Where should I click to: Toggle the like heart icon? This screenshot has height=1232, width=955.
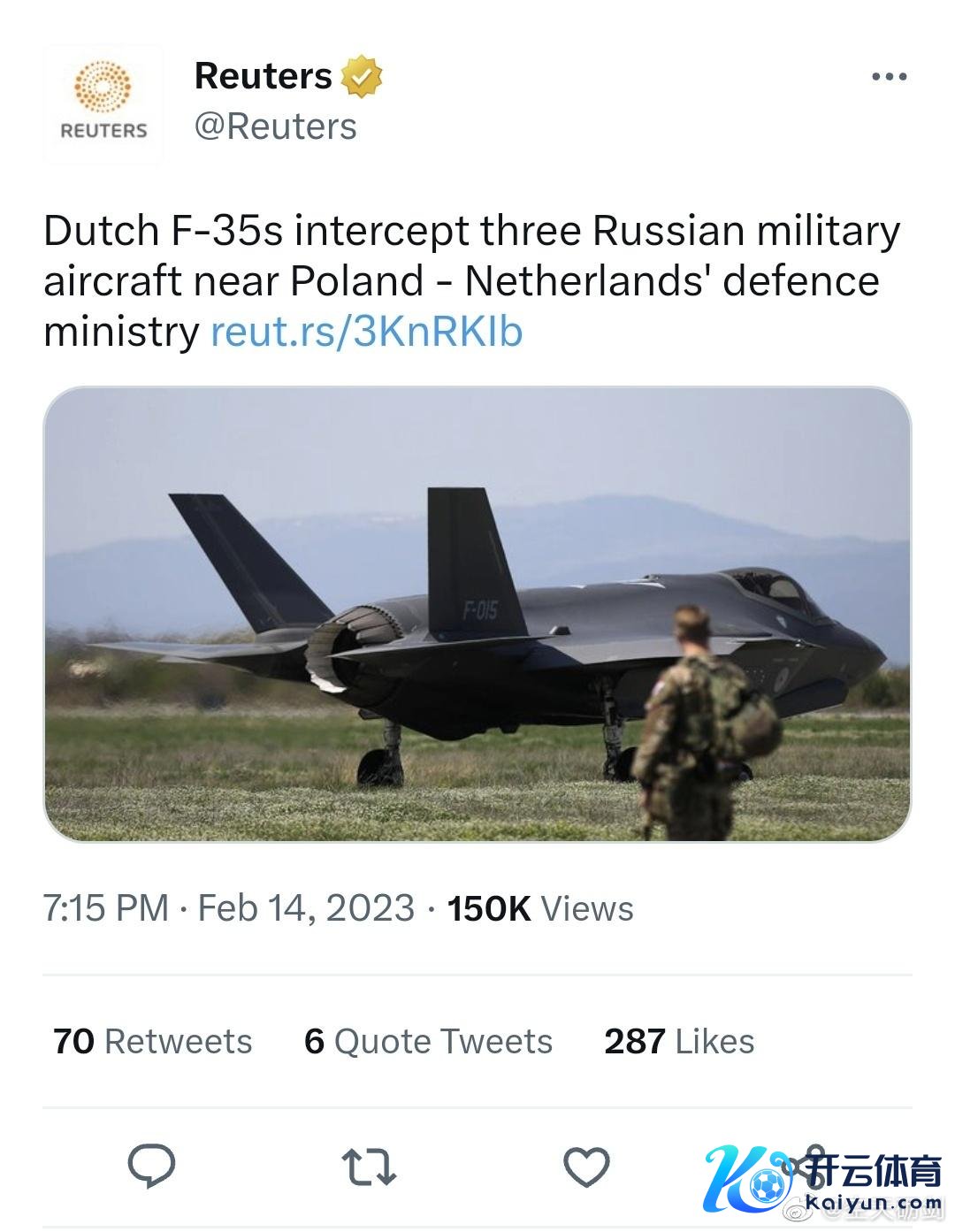pyautogui.click(x=586, y=1167)
